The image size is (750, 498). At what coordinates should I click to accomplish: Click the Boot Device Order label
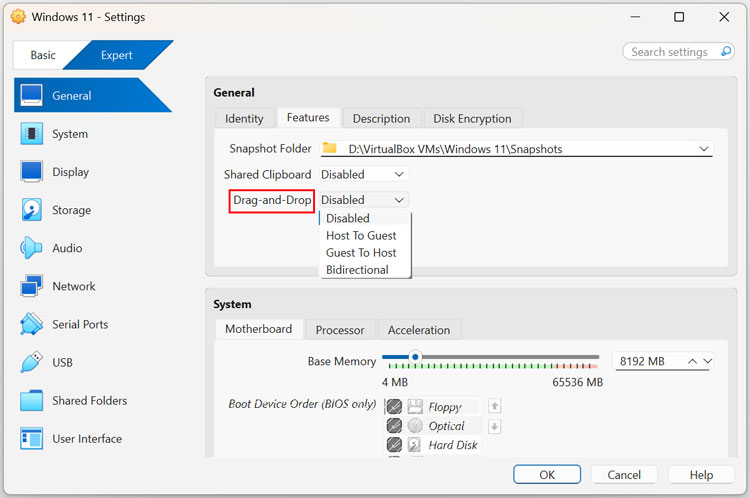(x=302, y=404)
